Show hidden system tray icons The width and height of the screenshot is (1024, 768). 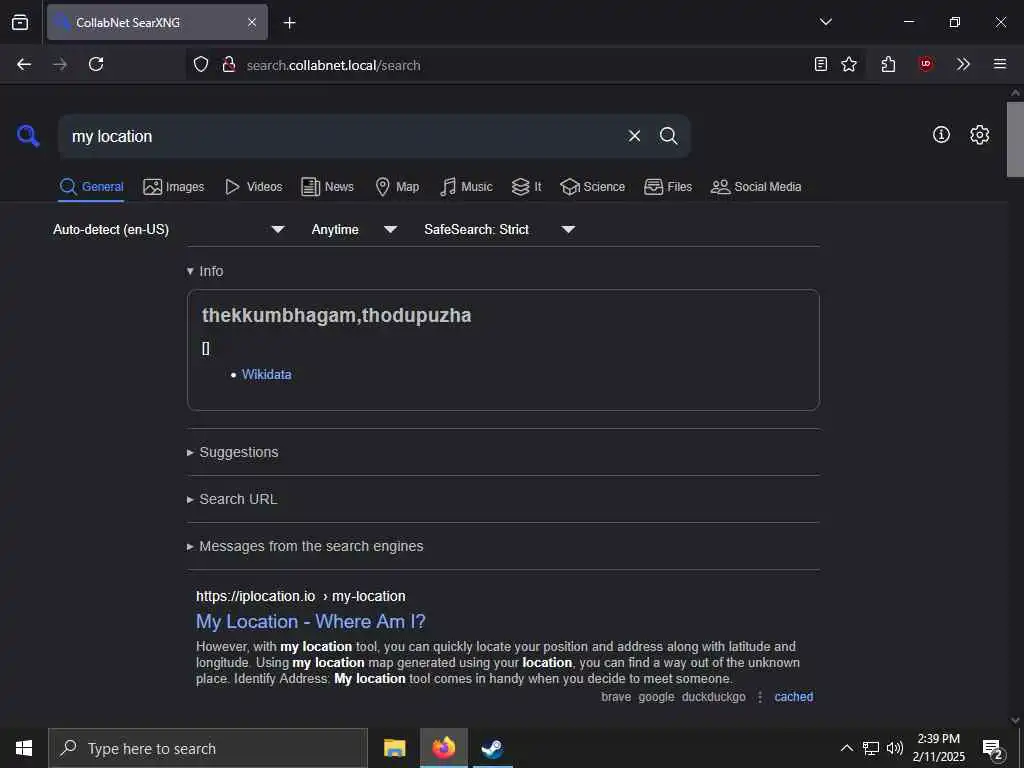coord(846,748)
